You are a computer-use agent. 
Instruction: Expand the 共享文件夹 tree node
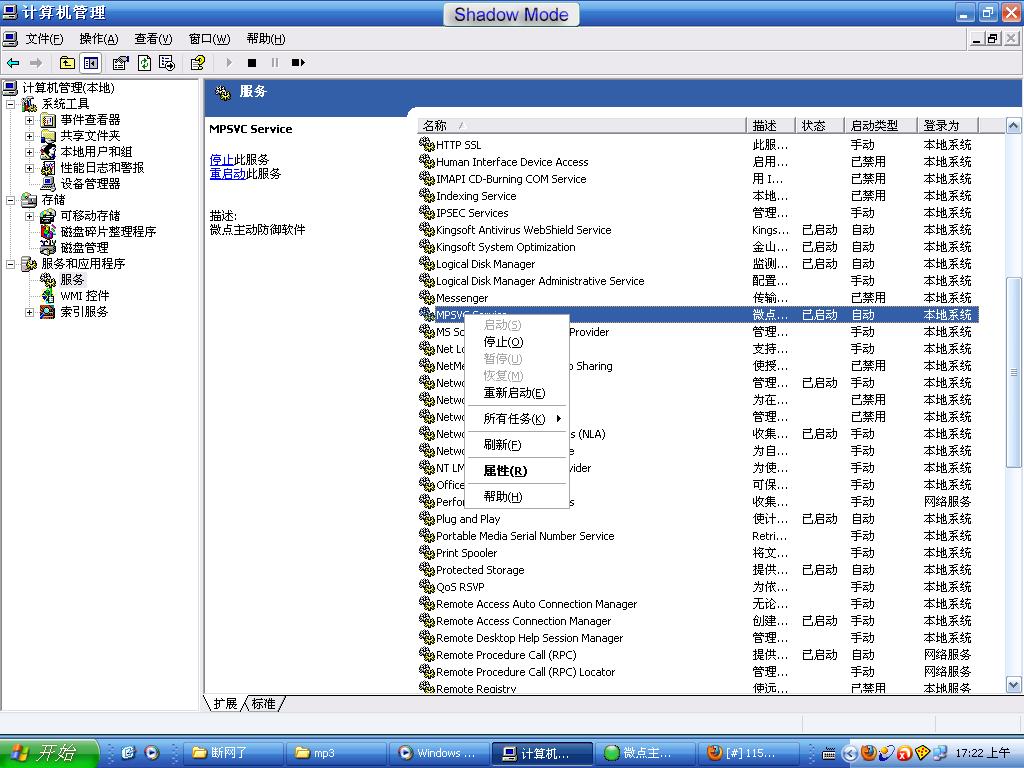pyautogui.click(x=29, y=136)
